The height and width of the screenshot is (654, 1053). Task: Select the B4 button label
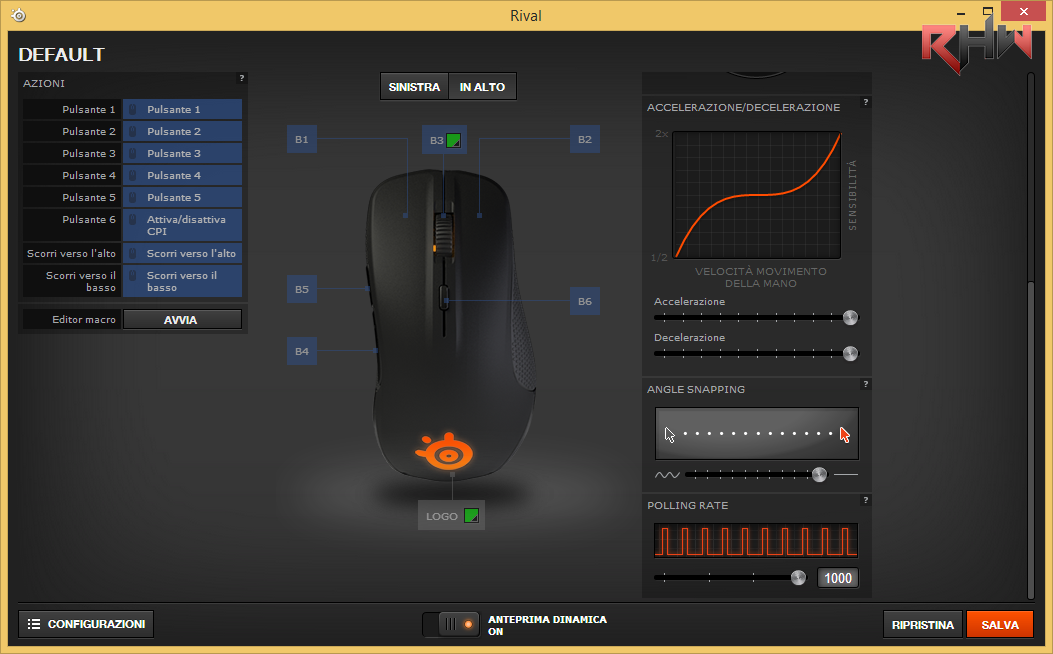pos(302,351)
